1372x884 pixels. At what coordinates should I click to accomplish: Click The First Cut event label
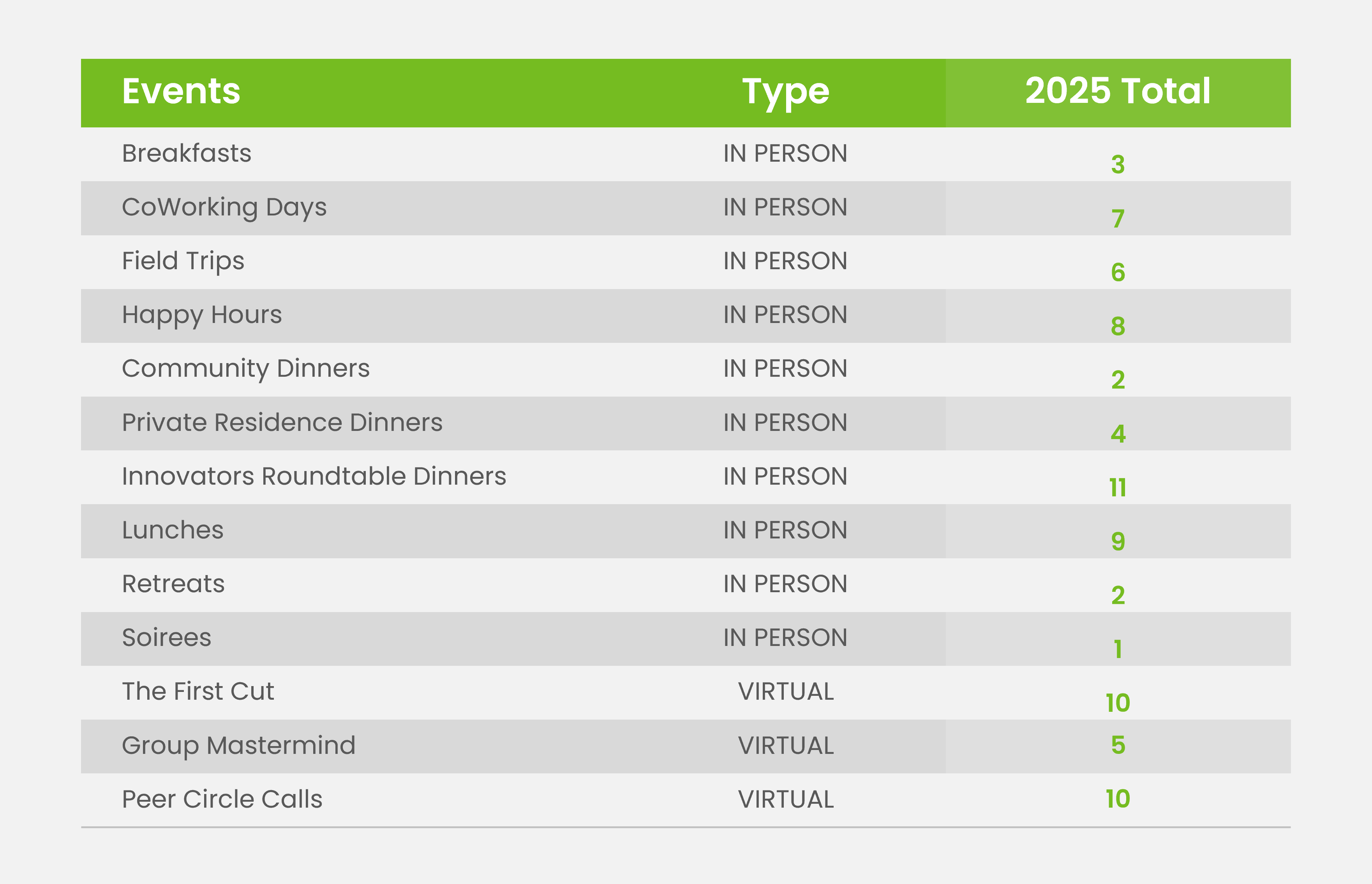[x=198, y=691]
